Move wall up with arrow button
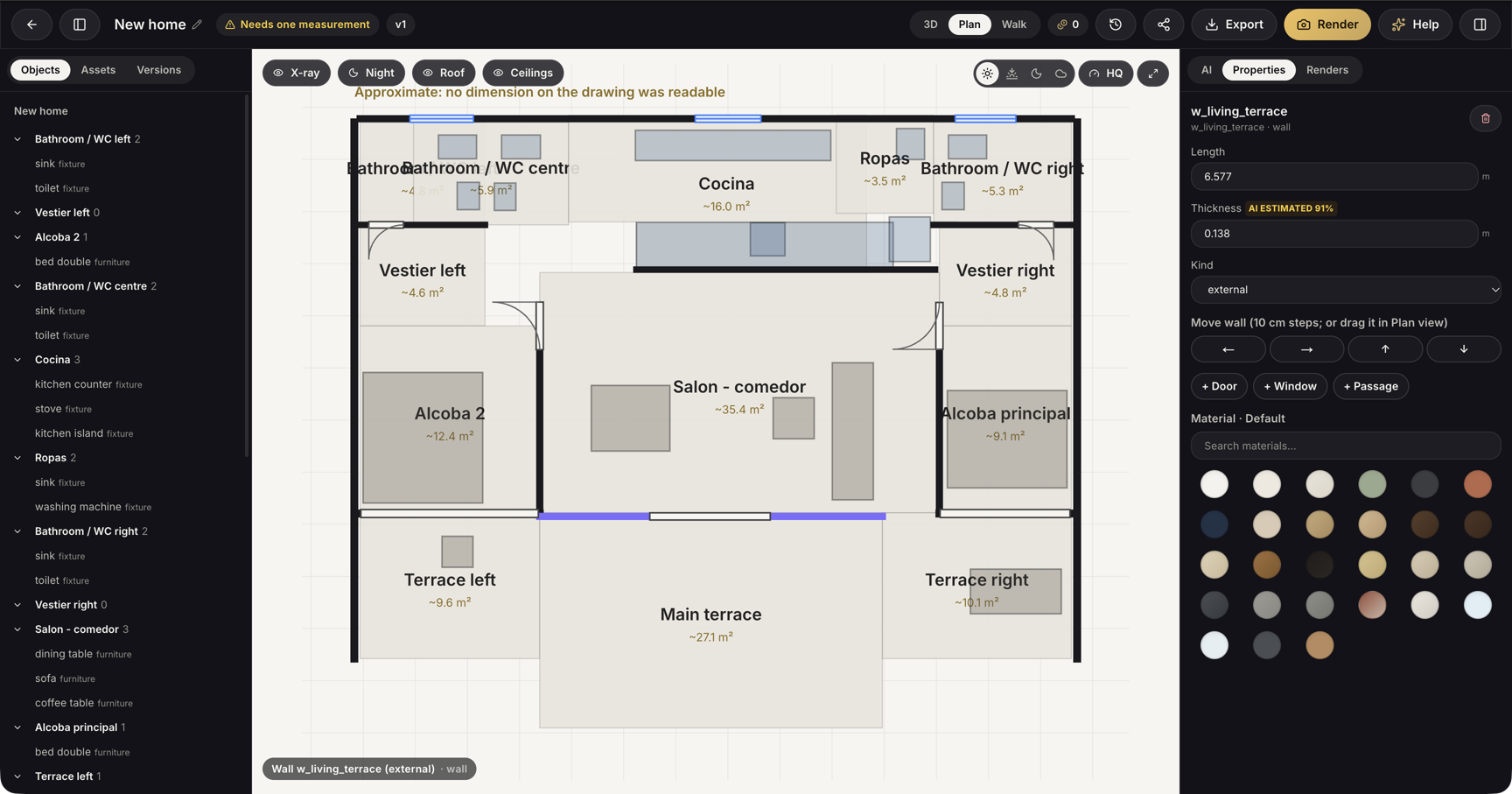Viewport: 1512px width, 794px height. [x=1385, y=349]
